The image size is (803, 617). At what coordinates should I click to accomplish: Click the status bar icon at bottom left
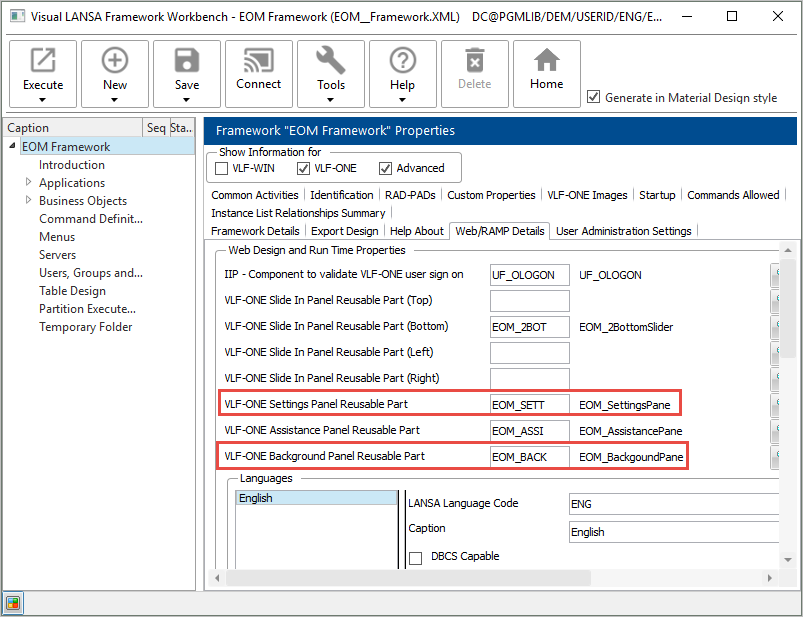tap(12, 602)
